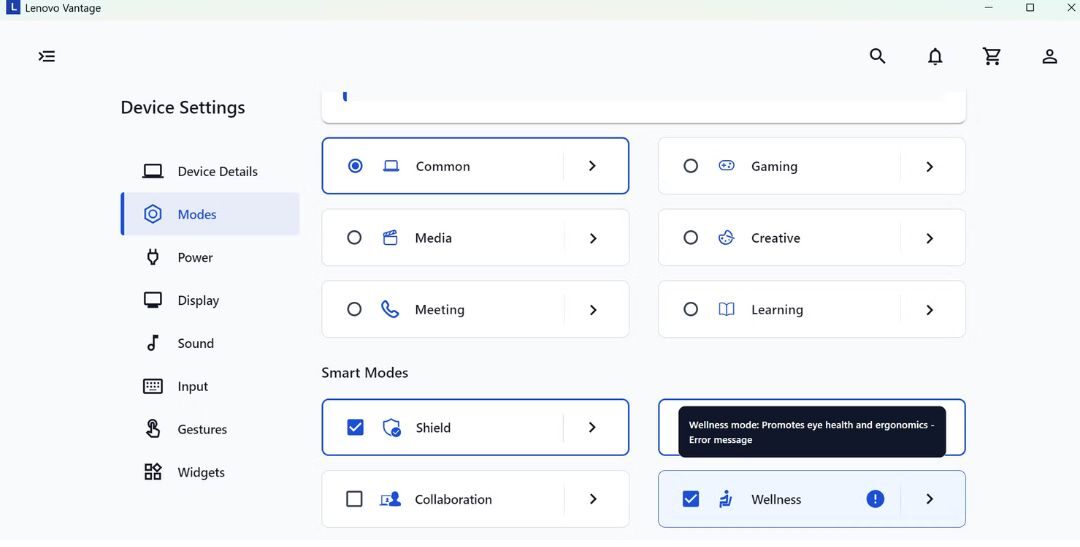Collapse the navigation menu hamburger icon
This screenshot has width=1080, height=547.
(47, 56)
